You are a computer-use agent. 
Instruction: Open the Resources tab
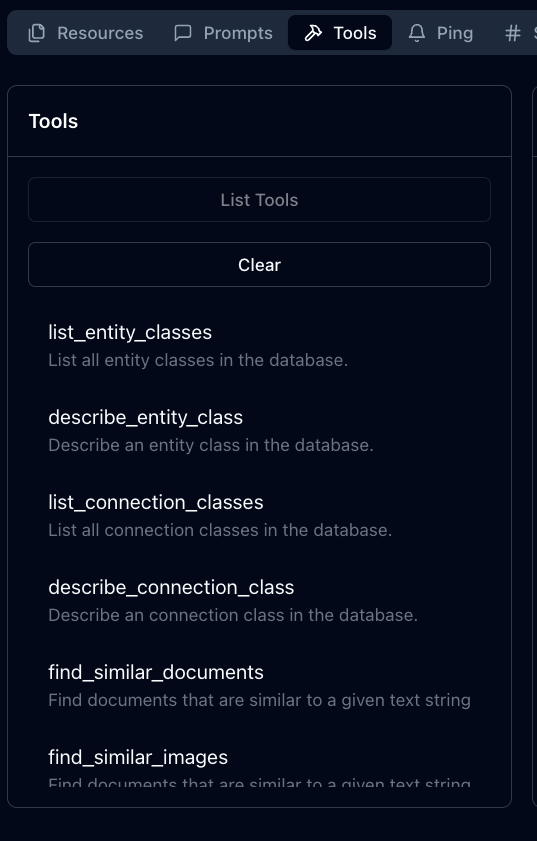[85, 33]
